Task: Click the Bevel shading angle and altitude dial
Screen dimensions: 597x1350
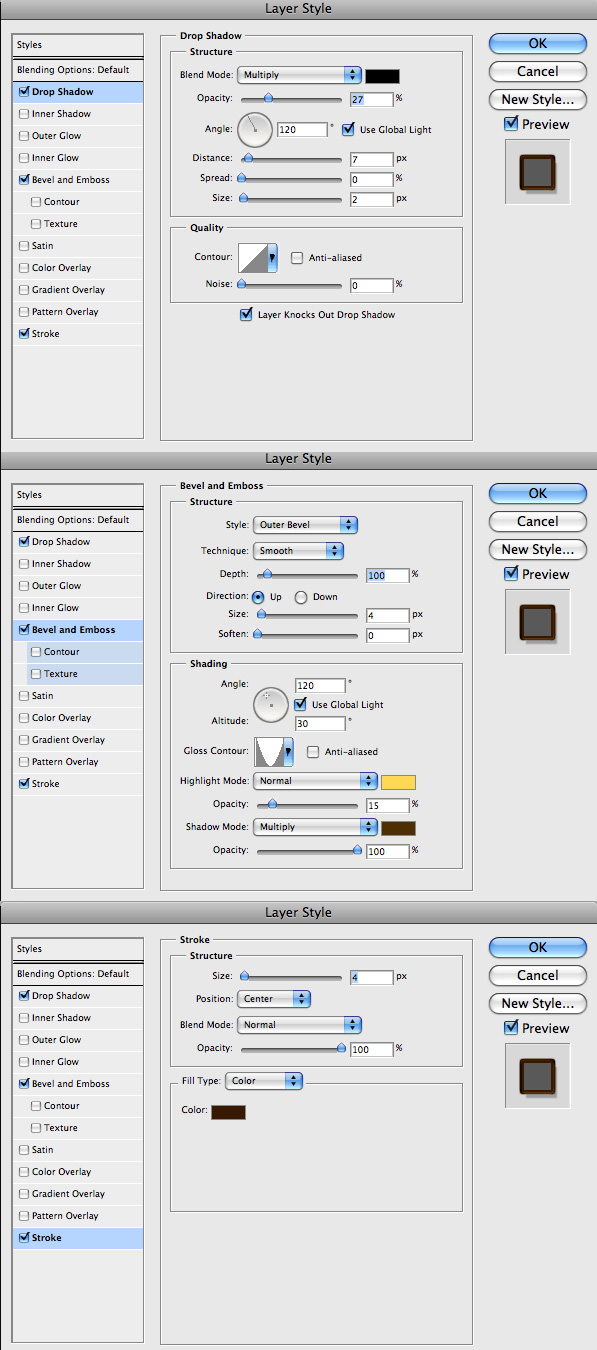Action: click(271, 705)
